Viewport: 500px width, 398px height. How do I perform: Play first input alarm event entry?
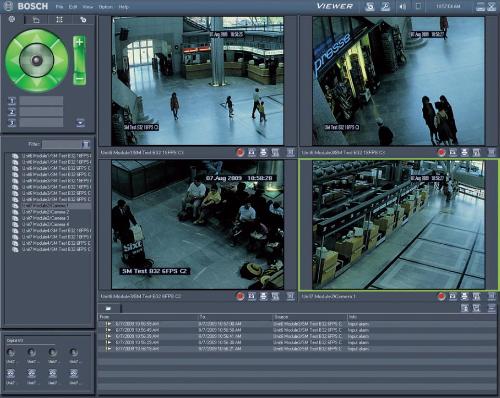[108, 324]
